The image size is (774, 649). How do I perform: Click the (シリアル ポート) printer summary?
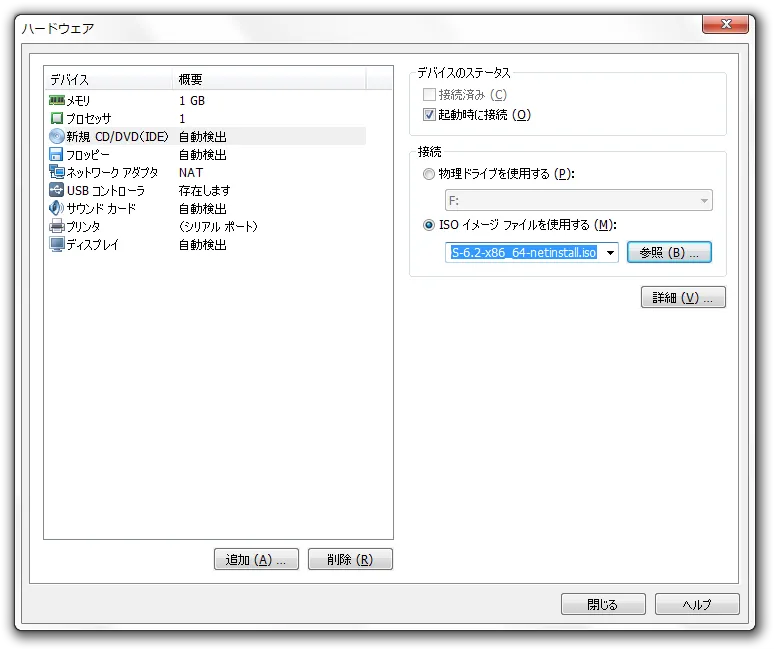point(218,227)
